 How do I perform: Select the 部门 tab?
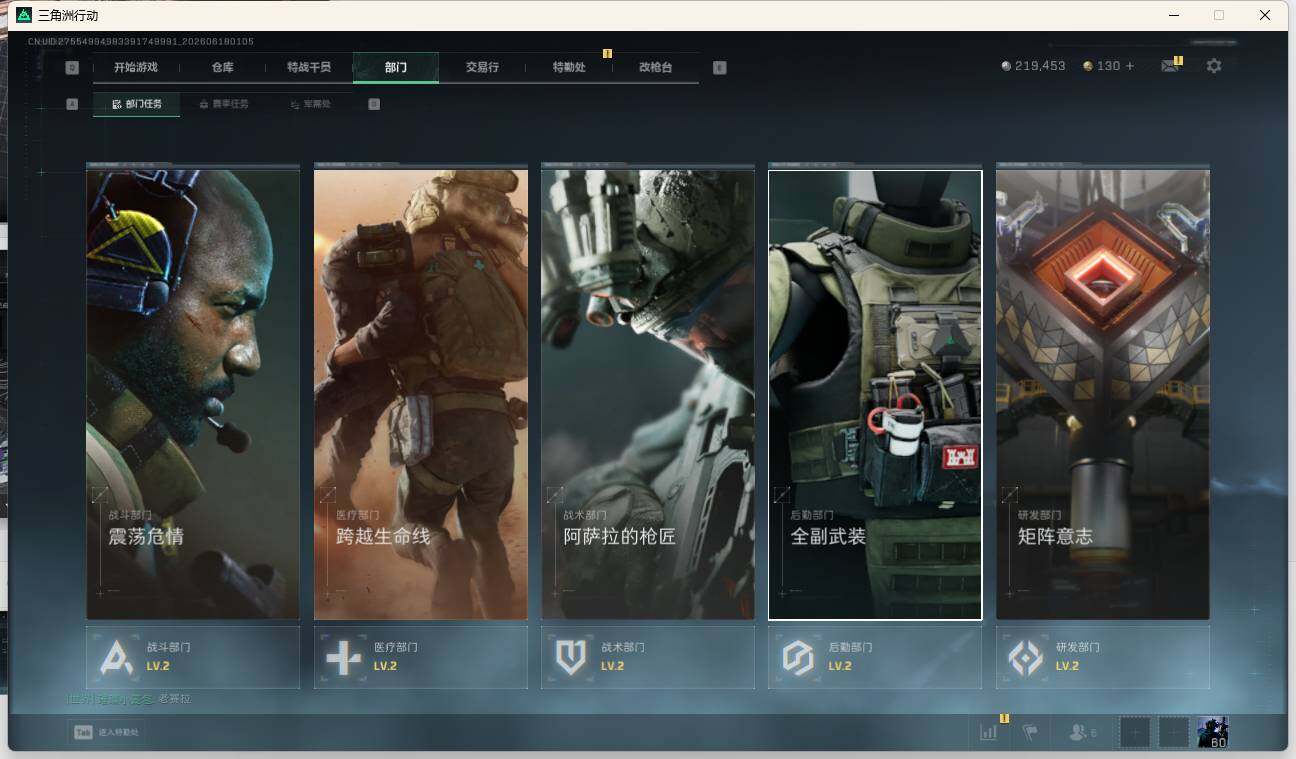click(x=396, y=67)
